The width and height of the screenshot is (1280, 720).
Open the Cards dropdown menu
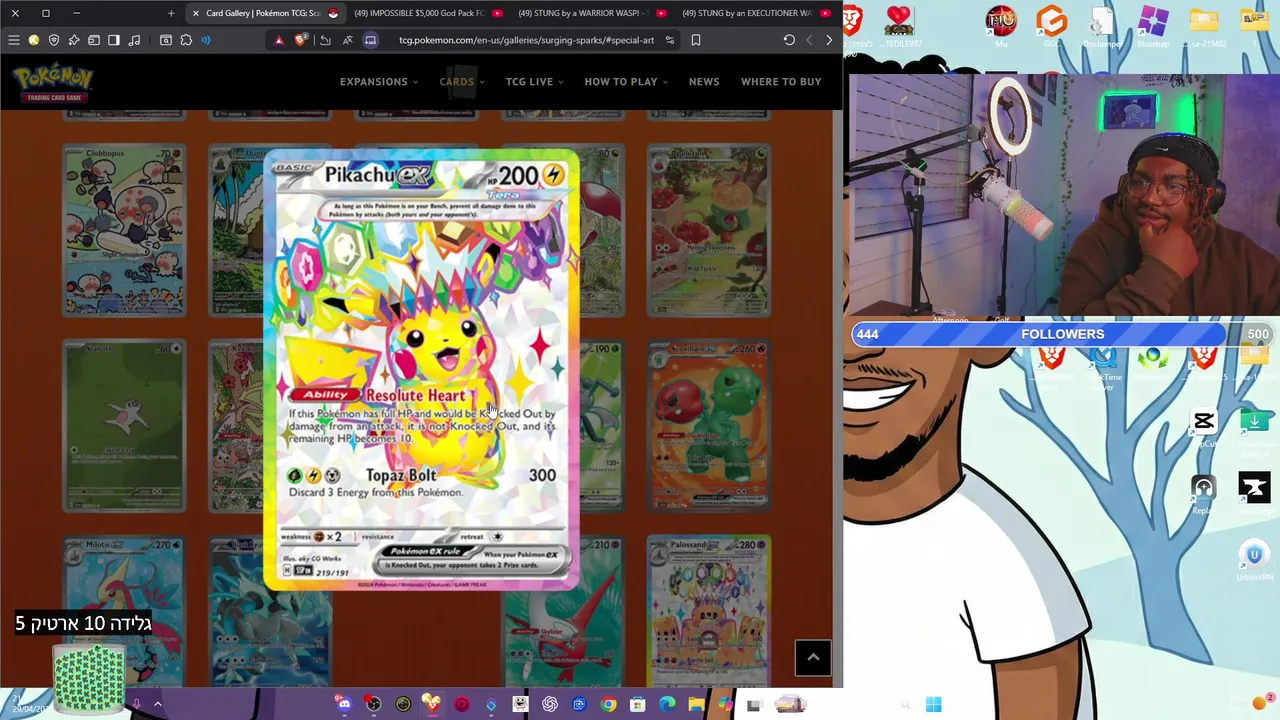pos(462,82)
